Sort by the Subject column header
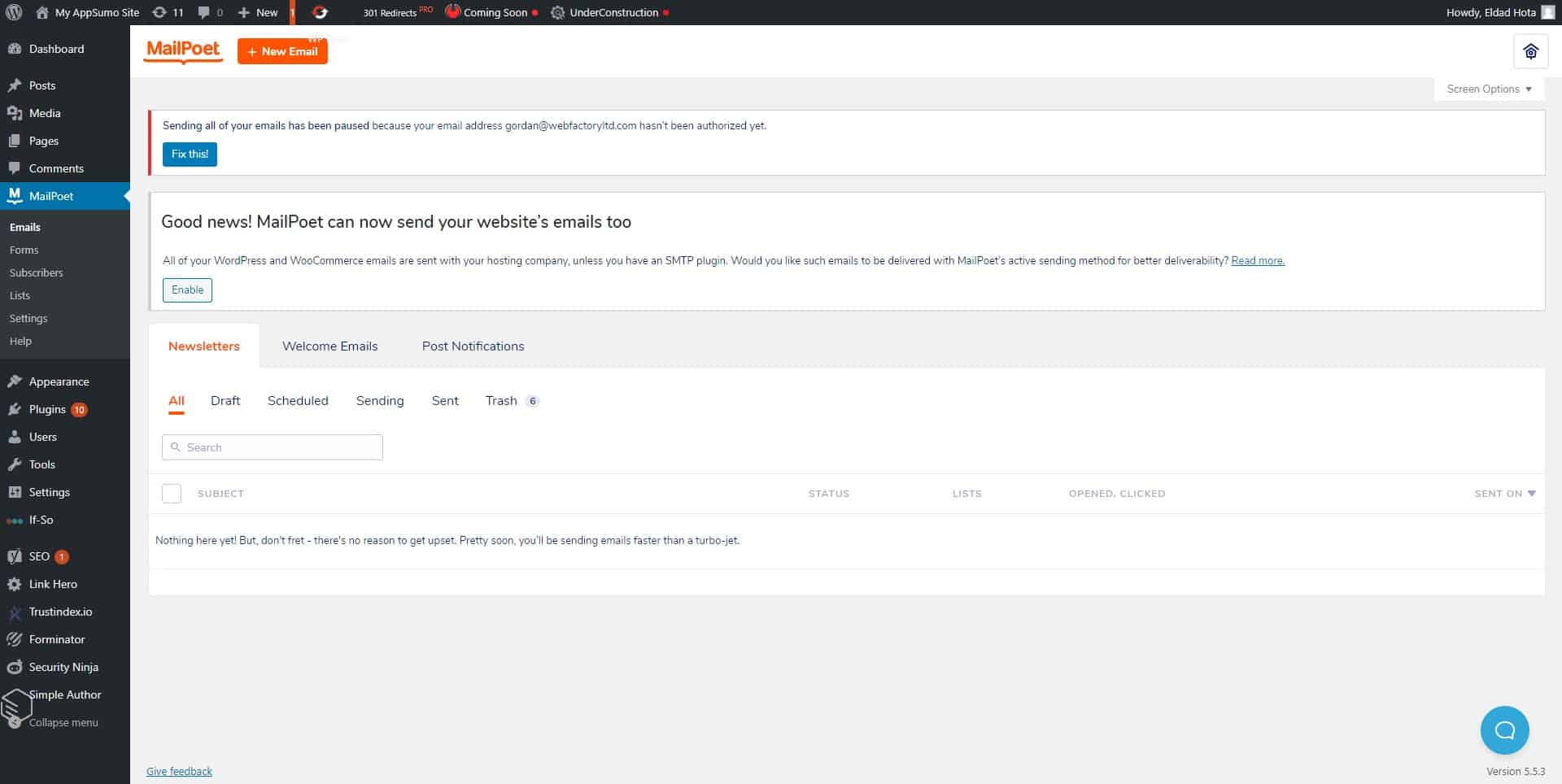Viewport: 1562px width, 784px height. 220,494
